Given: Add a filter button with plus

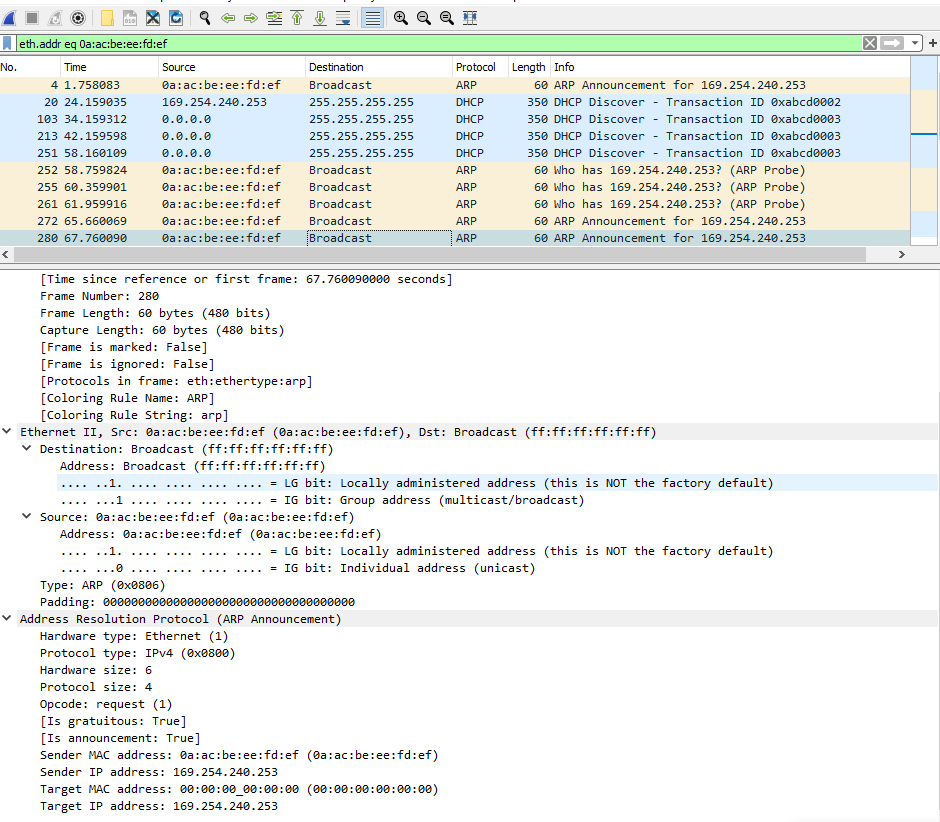Looking at the screenshot, I should (932, 43).
